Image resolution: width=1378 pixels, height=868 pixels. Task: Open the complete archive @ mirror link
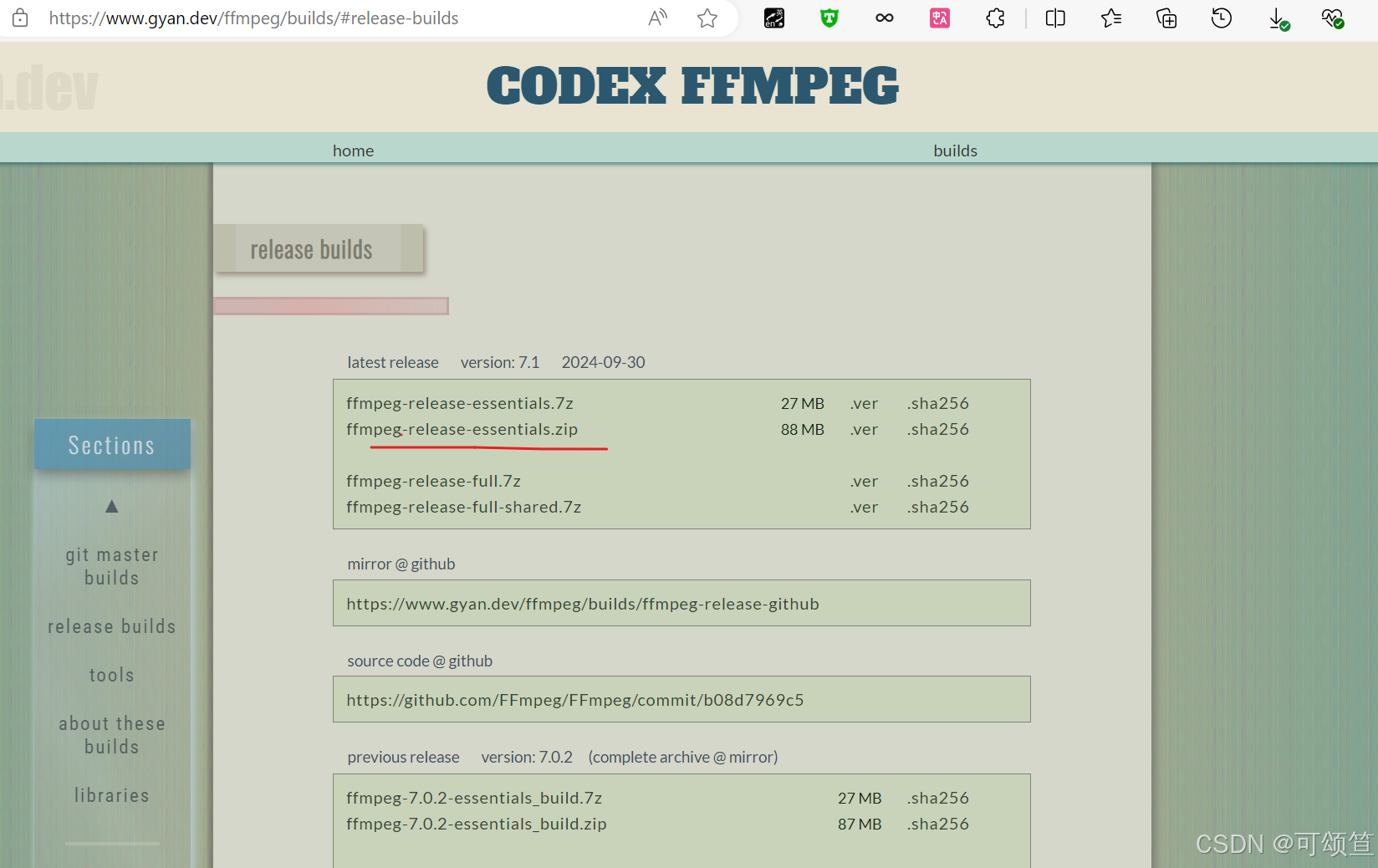pyautogui.click(x=683, y=757)
